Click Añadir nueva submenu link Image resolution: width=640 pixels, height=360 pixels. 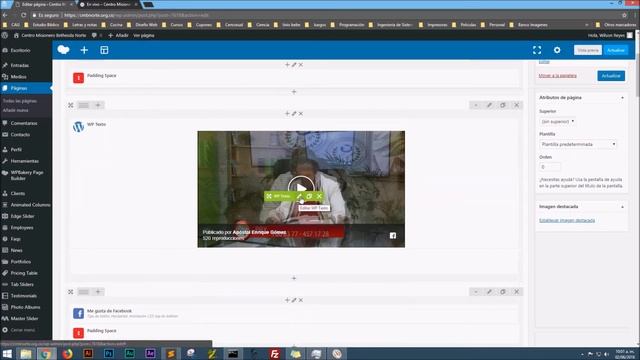coord(16,110)
